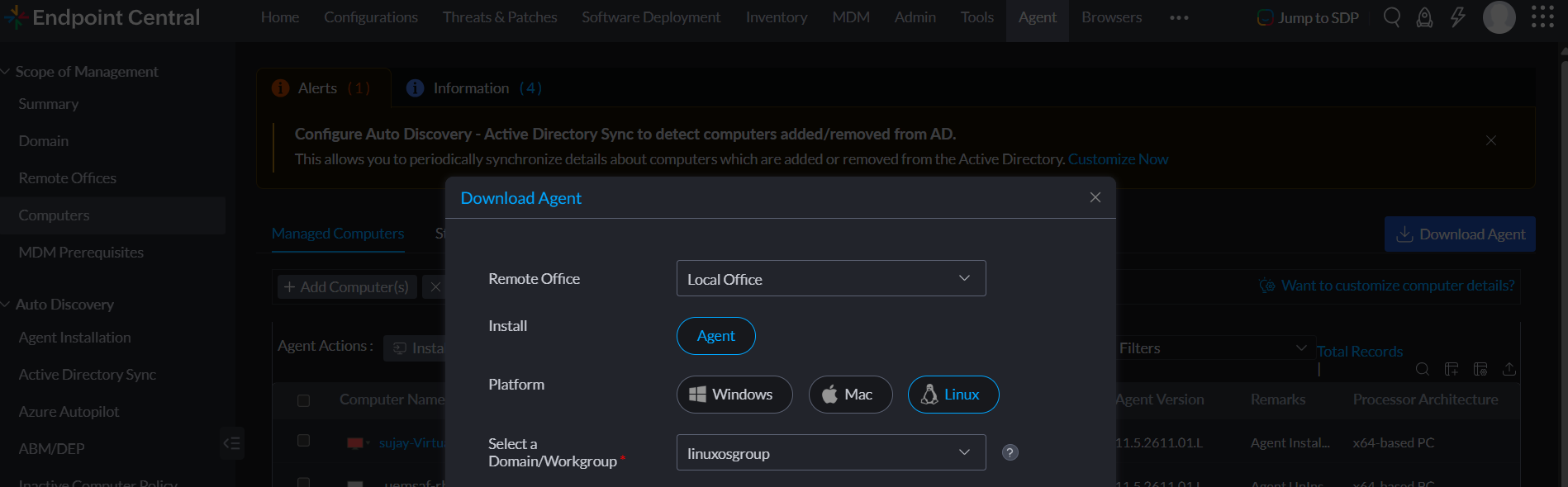Click the Endpoint Central logo
The width and height of the screenshot is (1568, 487).
coord(102,17)
